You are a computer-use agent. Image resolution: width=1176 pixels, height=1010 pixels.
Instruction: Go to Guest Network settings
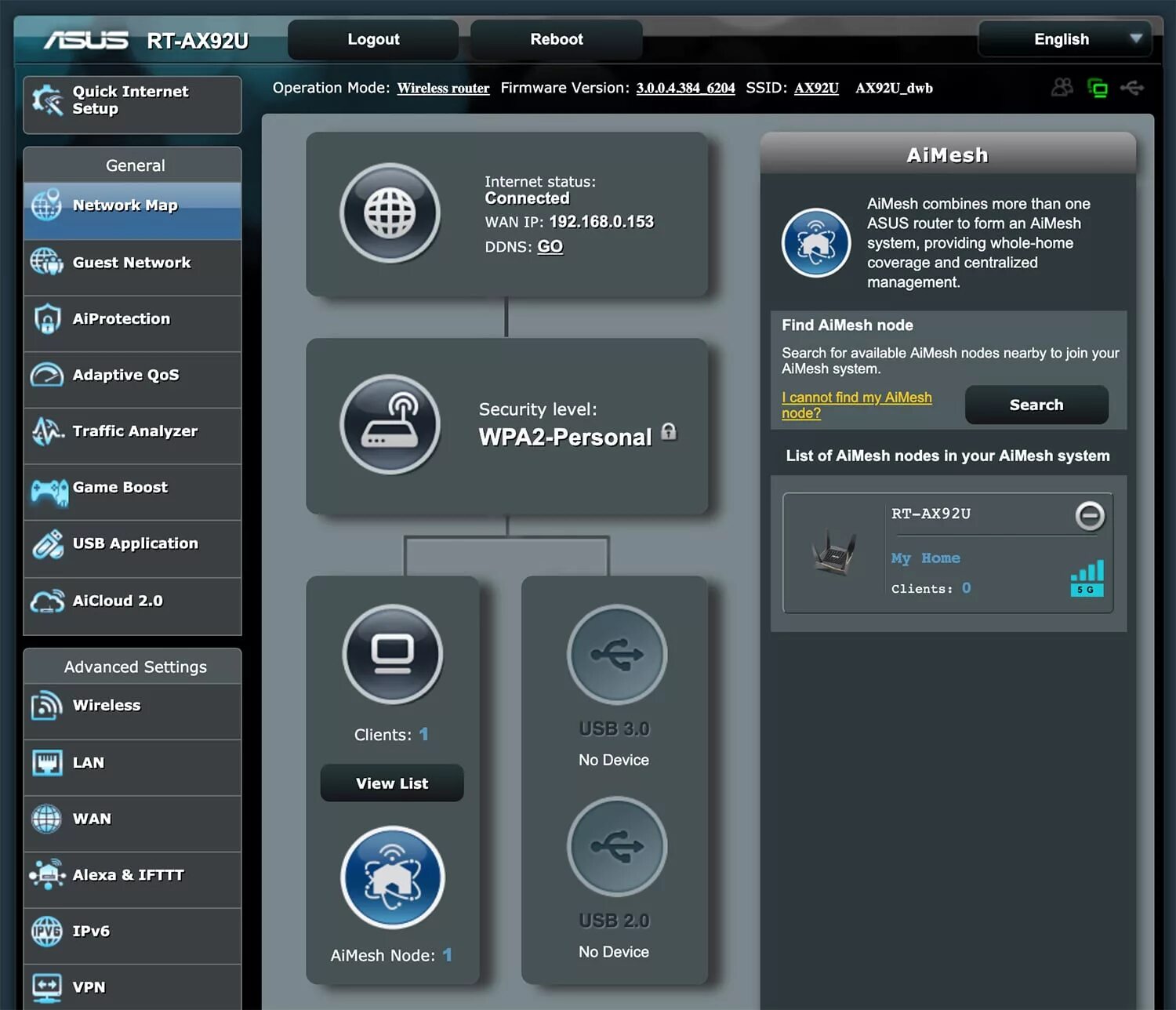pos(132,267)
